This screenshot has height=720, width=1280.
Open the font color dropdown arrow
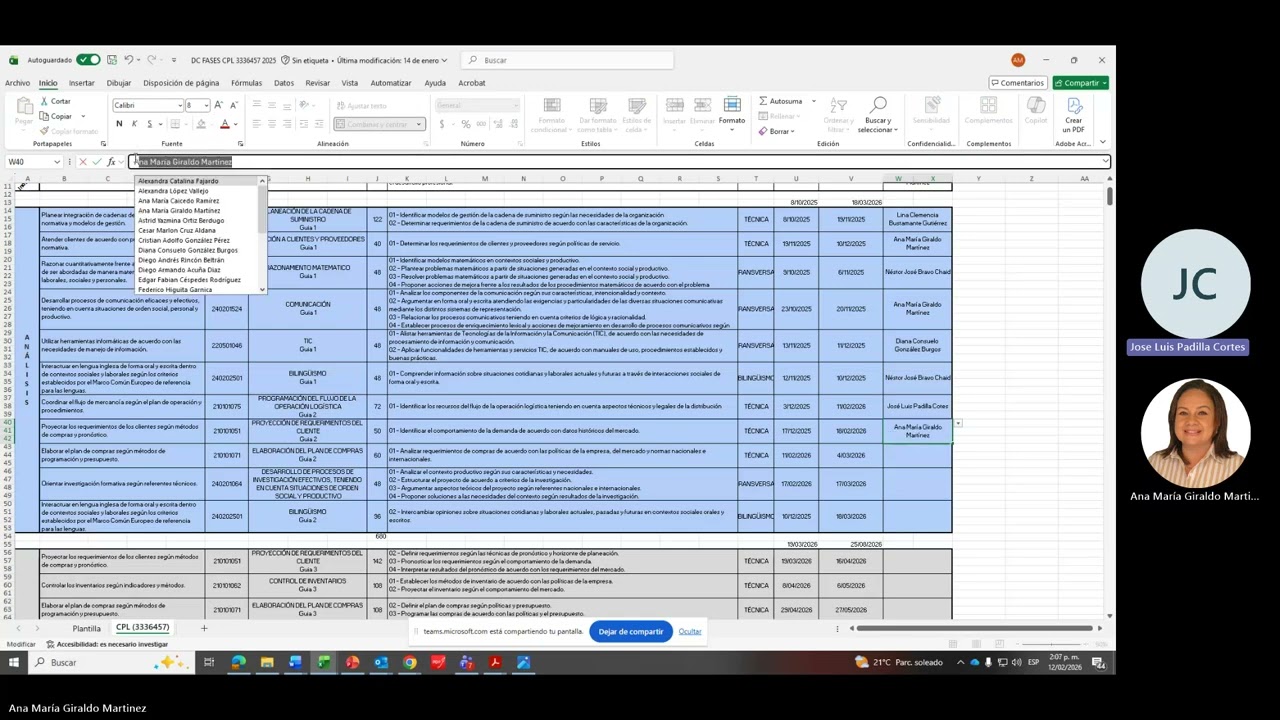click(x=236, y=124)
